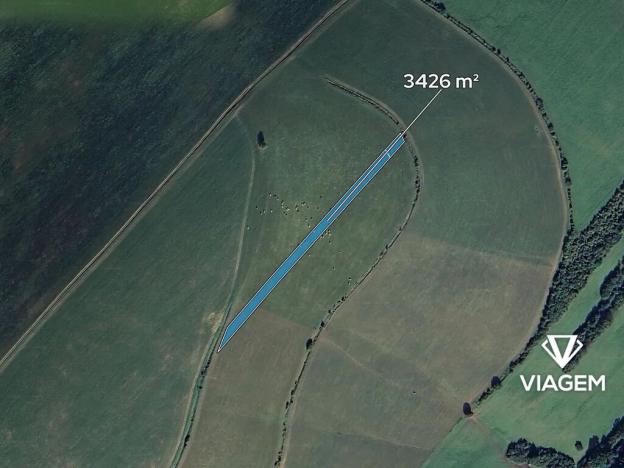Click the small tree on the hedge near the bottom center
This screenshot has height=468, width=624.
310,343
